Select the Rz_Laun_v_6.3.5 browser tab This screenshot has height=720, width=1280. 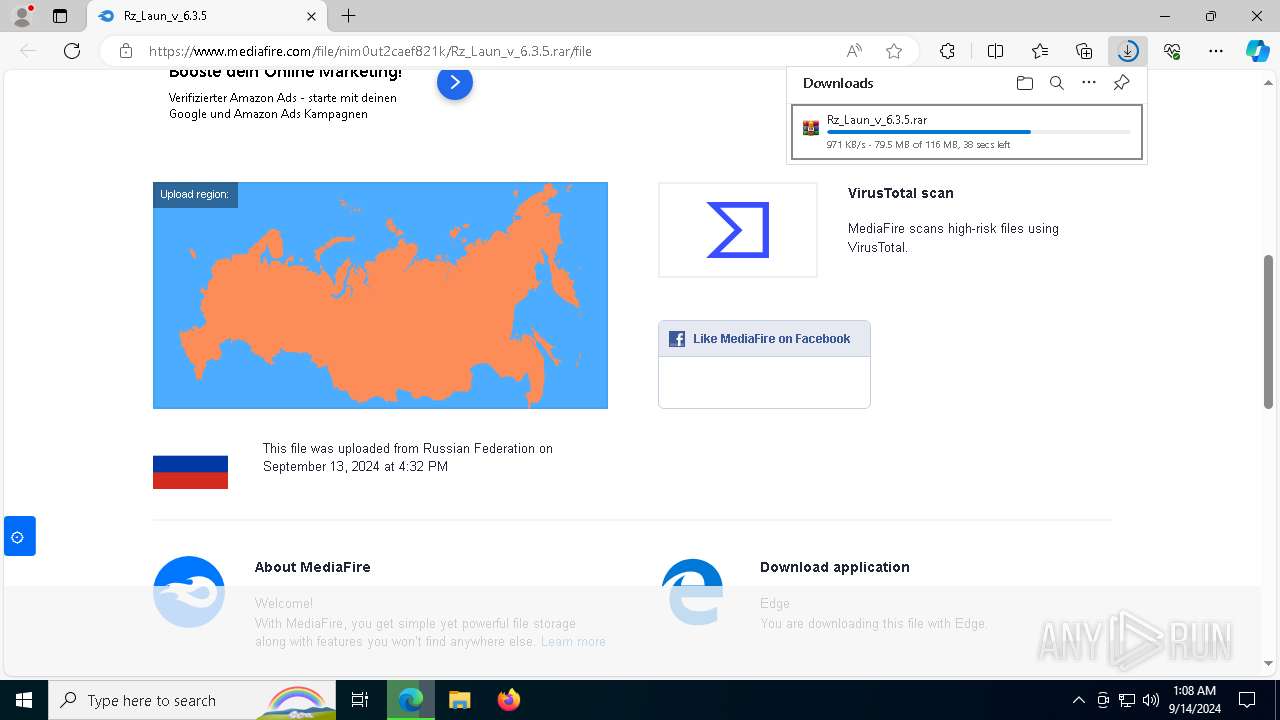[205, 16]
